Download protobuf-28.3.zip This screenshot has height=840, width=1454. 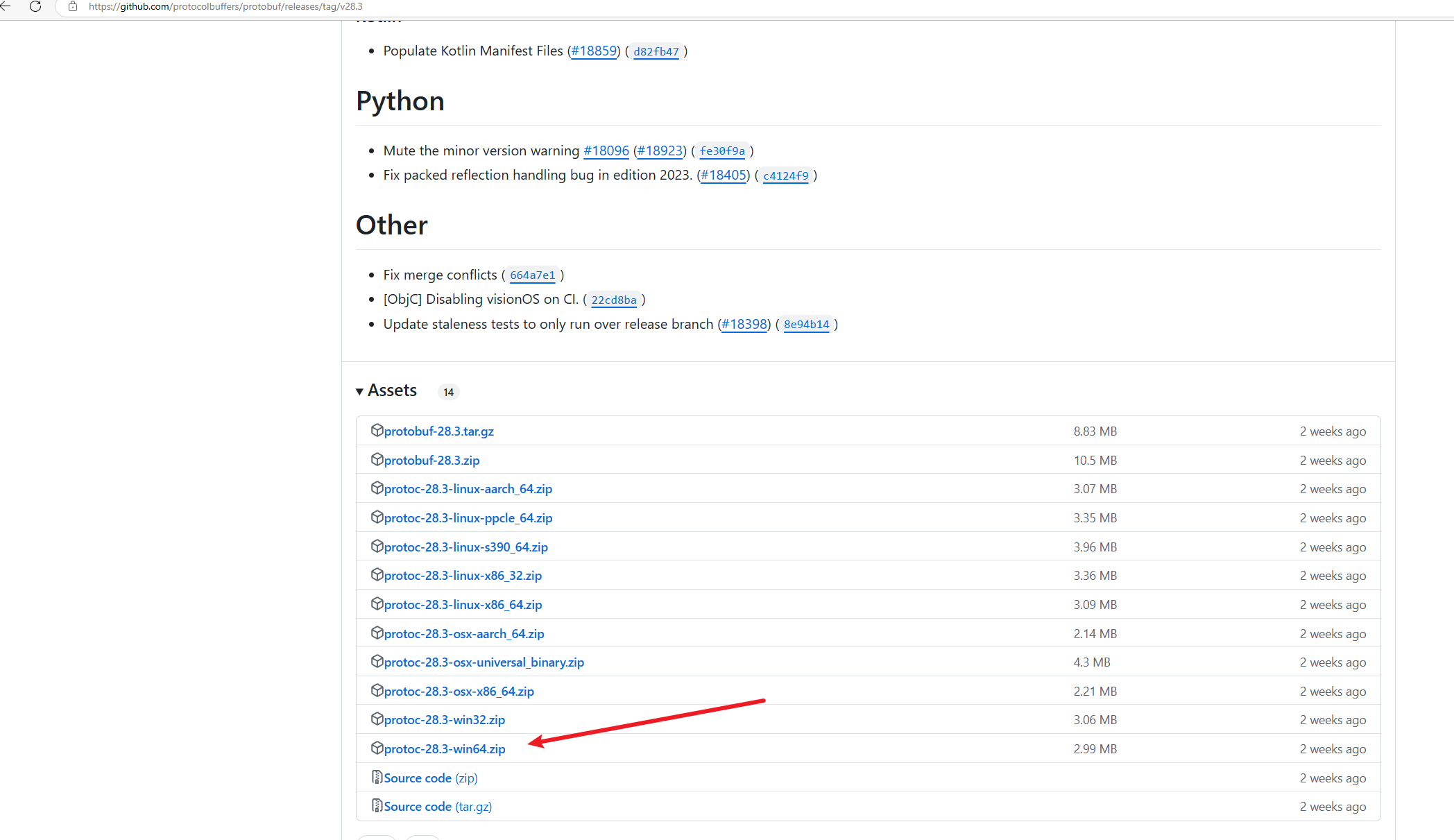click(x=431, y=461)
